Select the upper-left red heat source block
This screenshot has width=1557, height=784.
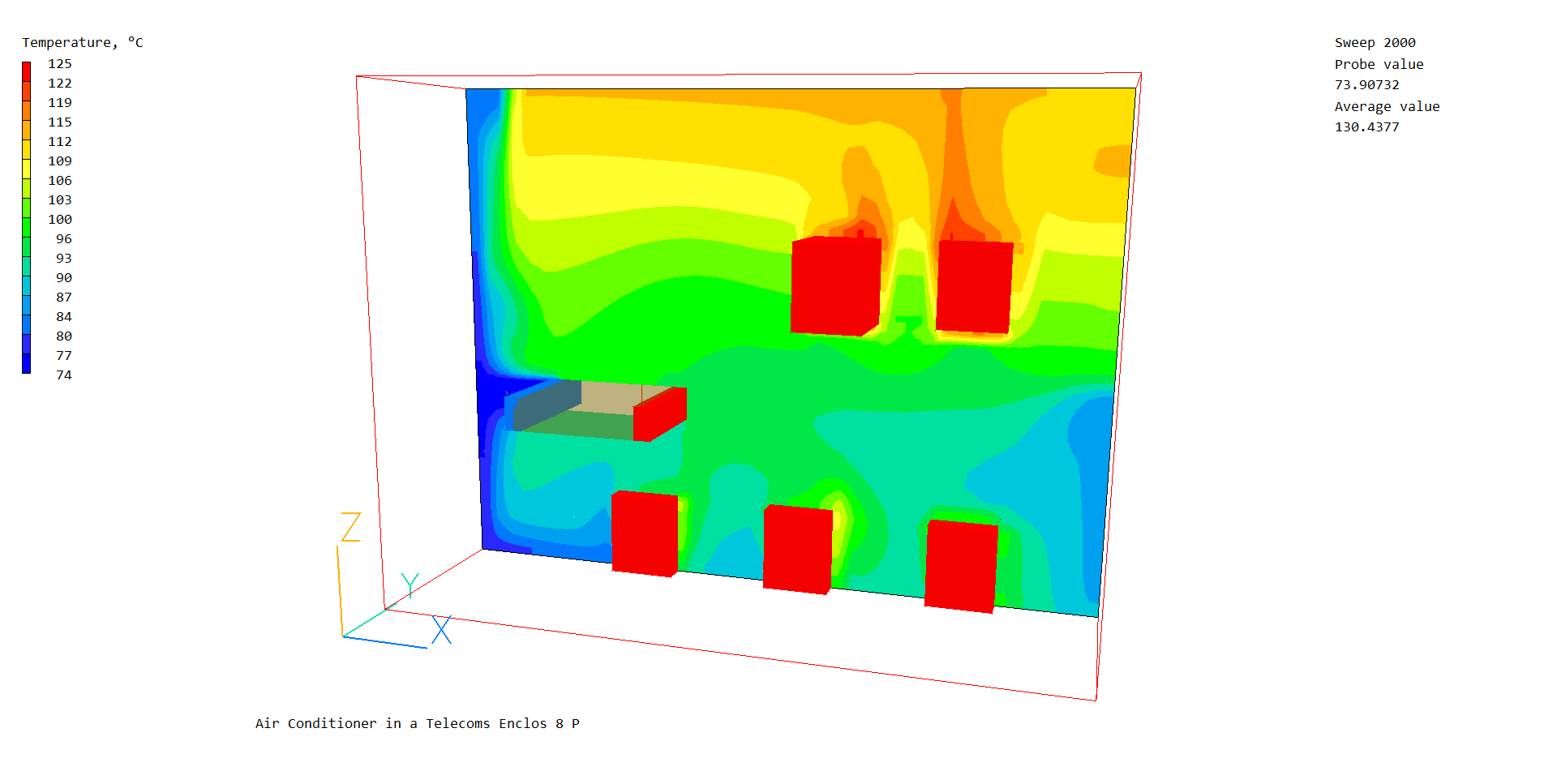835,285
